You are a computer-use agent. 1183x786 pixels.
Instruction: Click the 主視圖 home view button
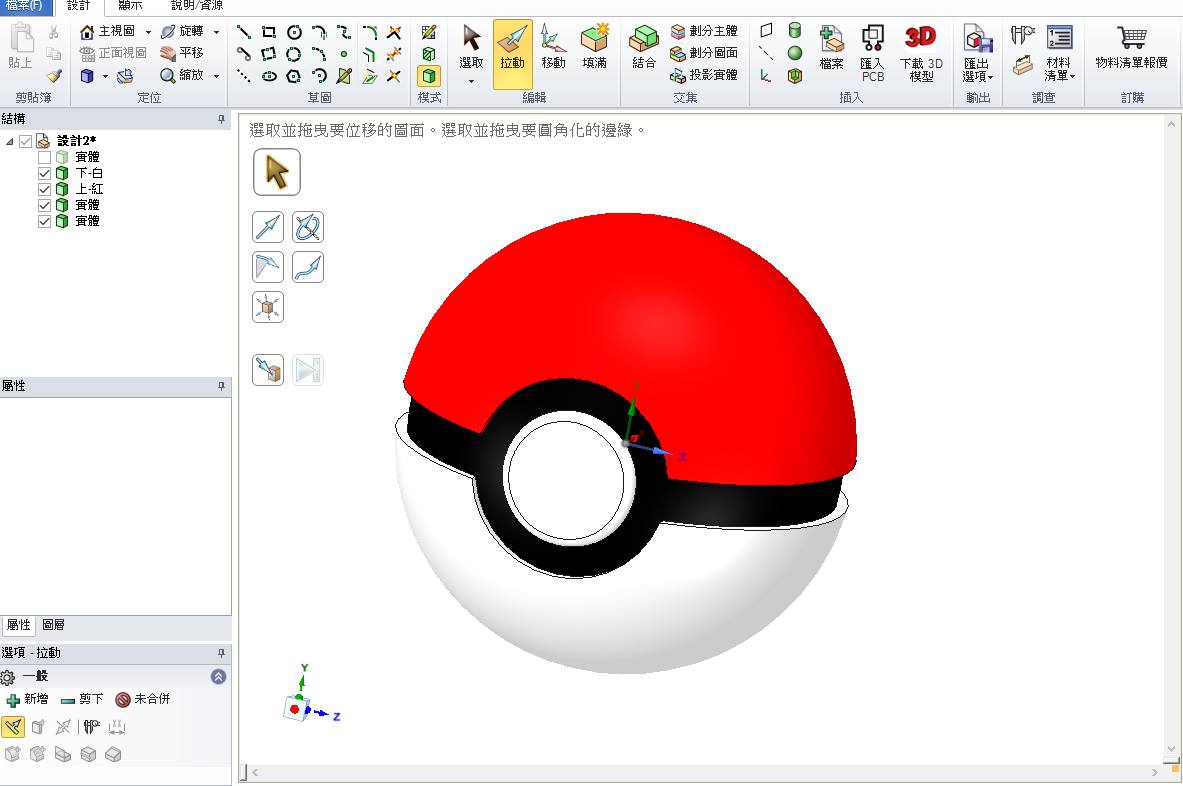(107, 31)
